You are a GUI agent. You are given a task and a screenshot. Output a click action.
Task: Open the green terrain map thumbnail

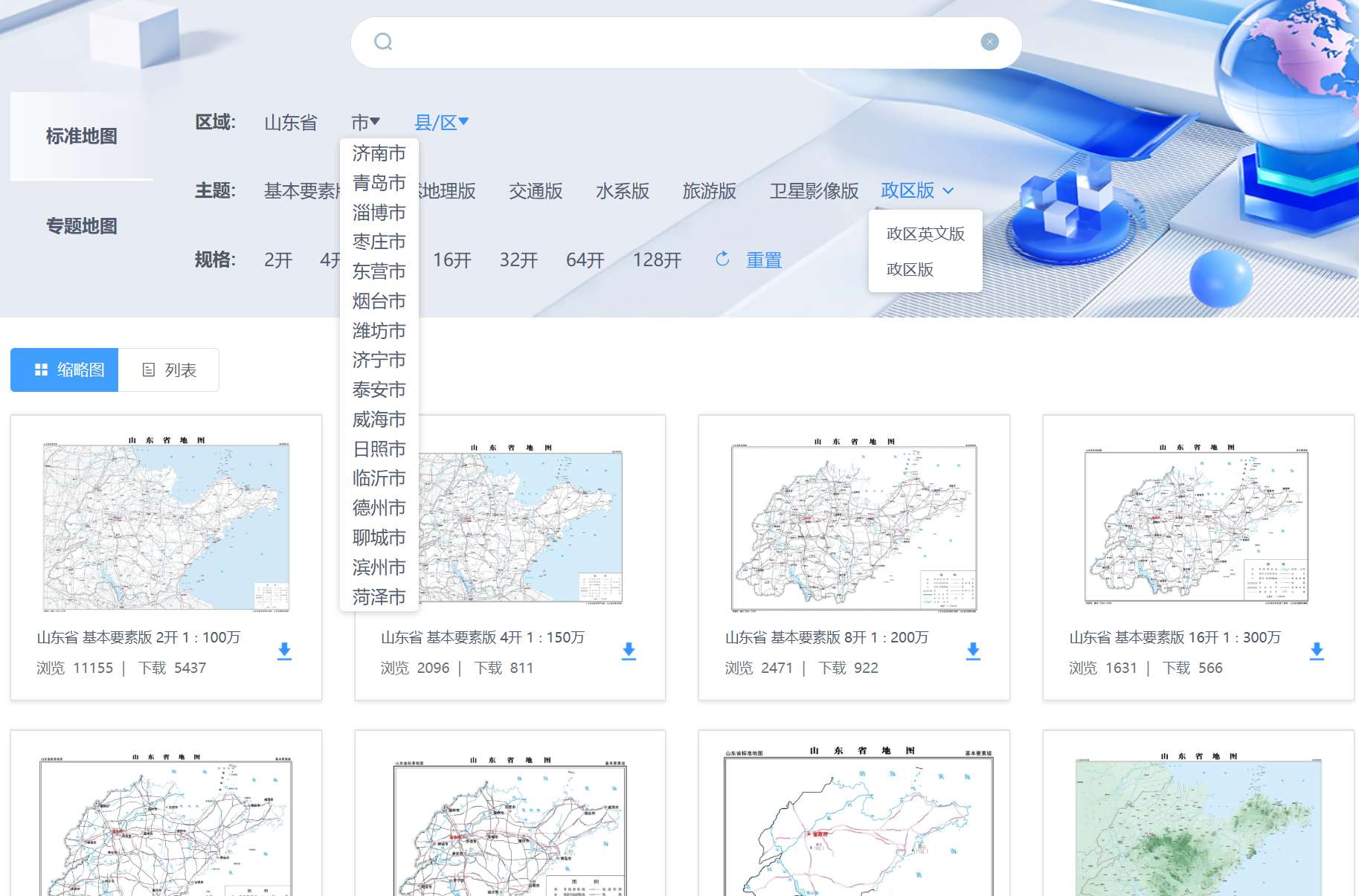[1198, 824]
